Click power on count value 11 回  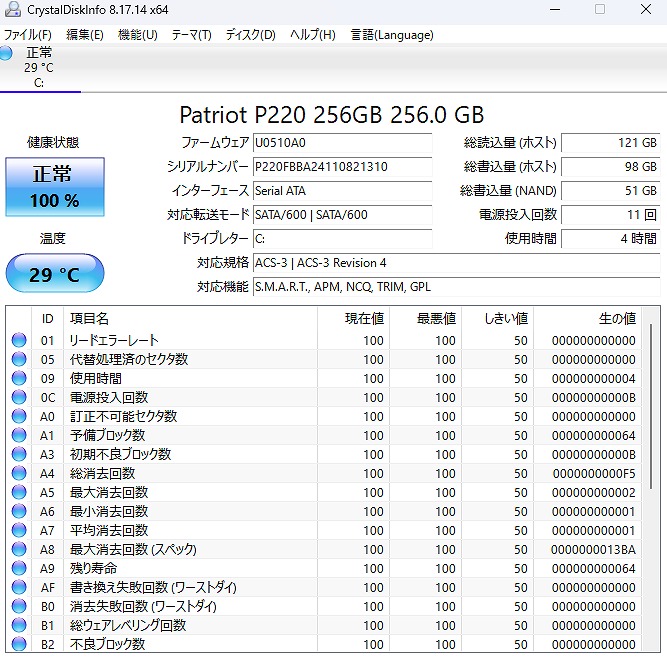(x=611, y=215)
